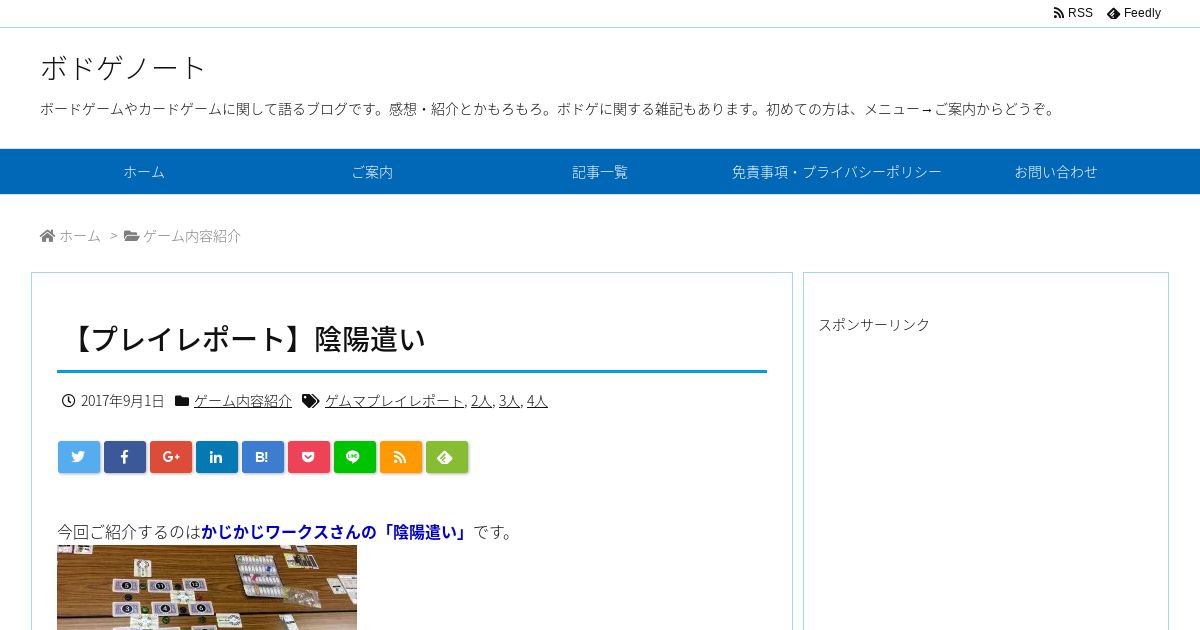1200x630 pixels.
Task: Open the 4人 tag link
Action: (537, 401)
